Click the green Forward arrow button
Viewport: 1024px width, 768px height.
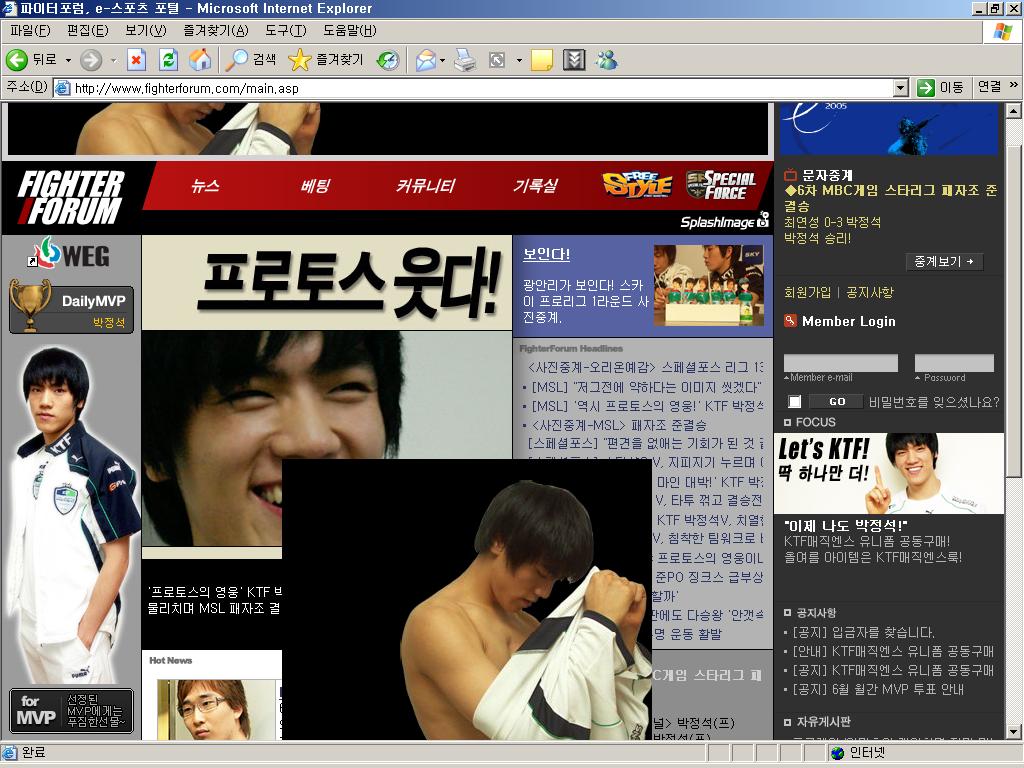click(91, 60)
